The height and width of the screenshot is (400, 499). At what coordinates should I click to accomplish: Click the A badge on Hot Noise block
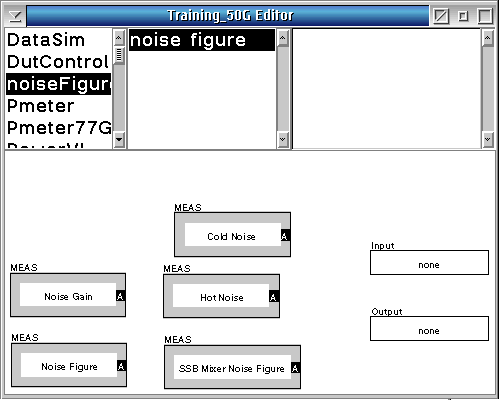(x=273, y=297)
